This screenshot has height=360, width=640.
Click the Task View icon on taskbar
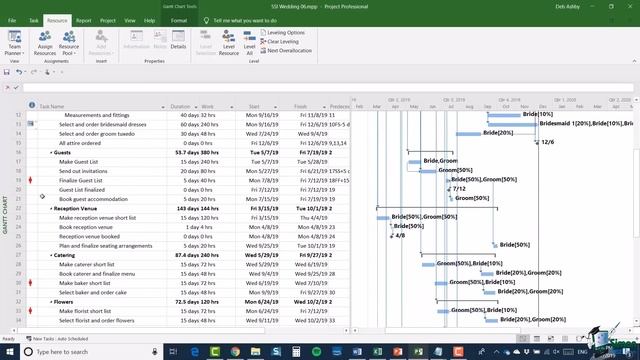pyautogui.click(x=173, y=351)
